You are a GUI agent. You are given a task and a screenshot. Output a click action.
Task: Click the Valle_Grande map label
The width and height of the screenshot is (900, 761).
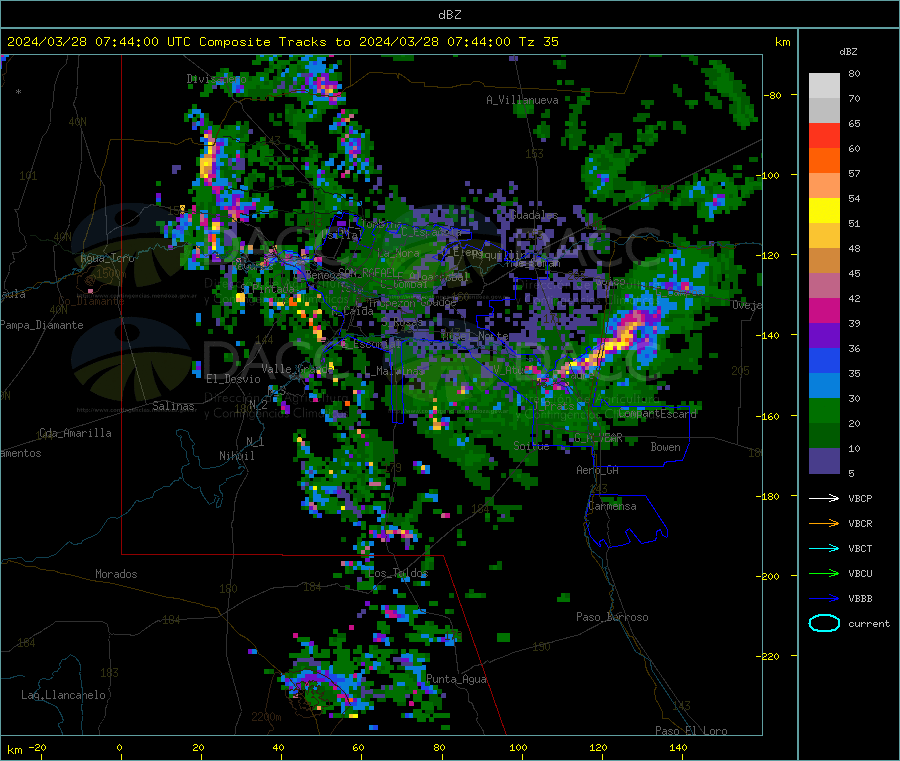pos(297,369)
